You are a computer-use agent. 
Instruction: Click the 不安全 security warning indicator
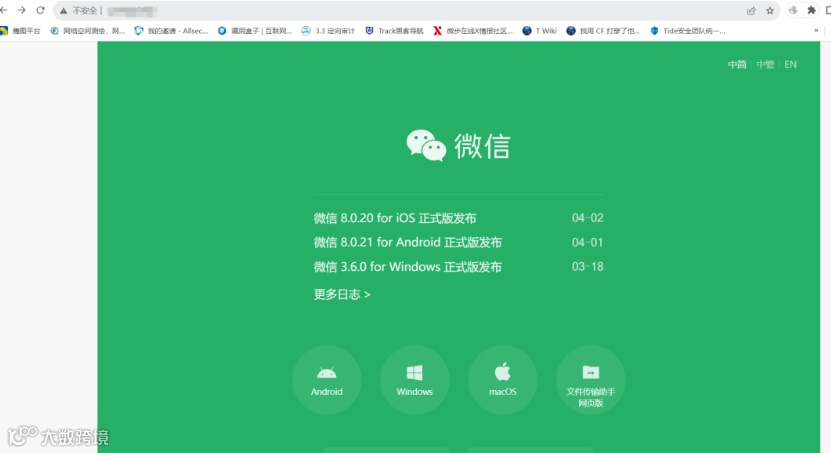[x=78, y=11]
